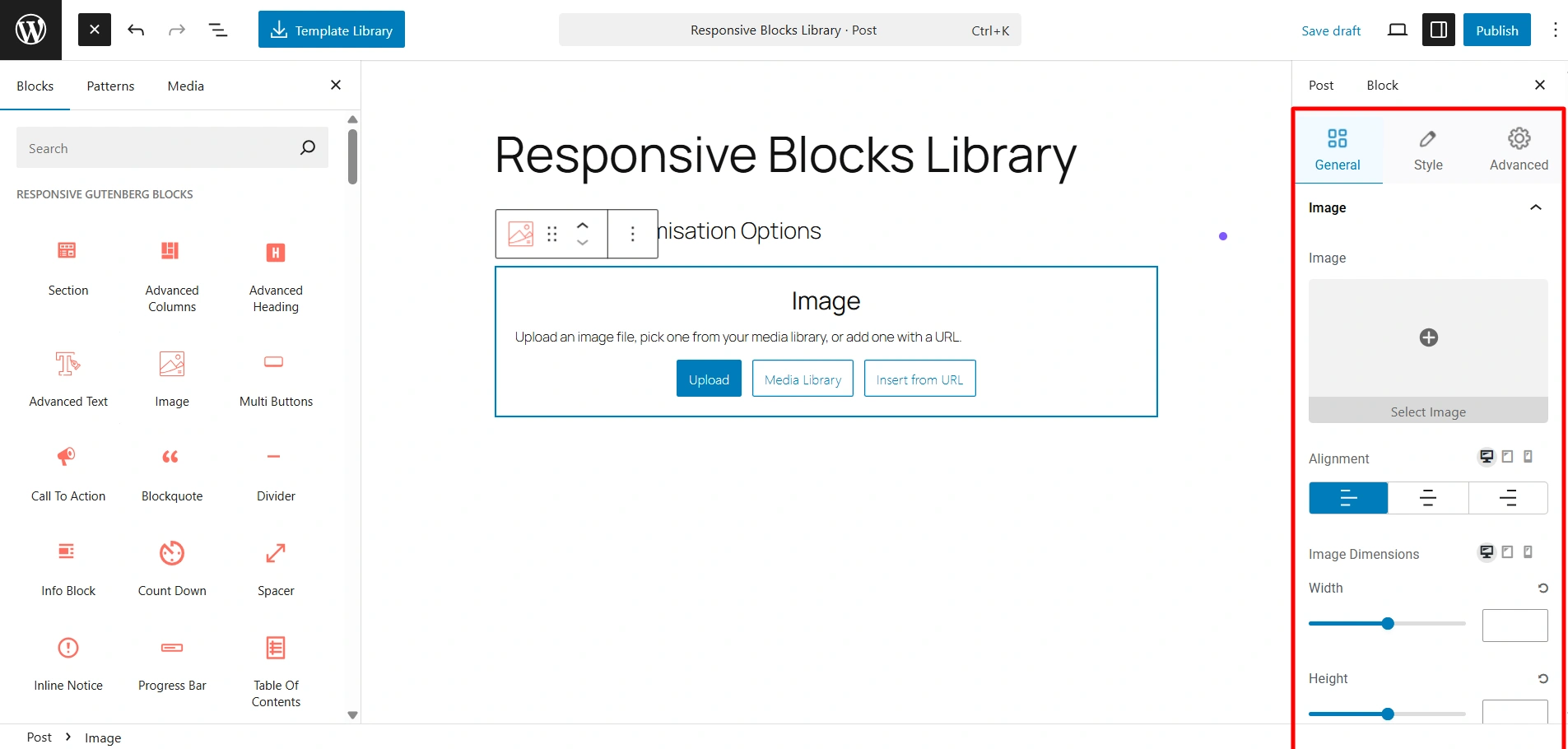Click the Redo arrow icon
The image size is (1568, 749).
point(177,30)
